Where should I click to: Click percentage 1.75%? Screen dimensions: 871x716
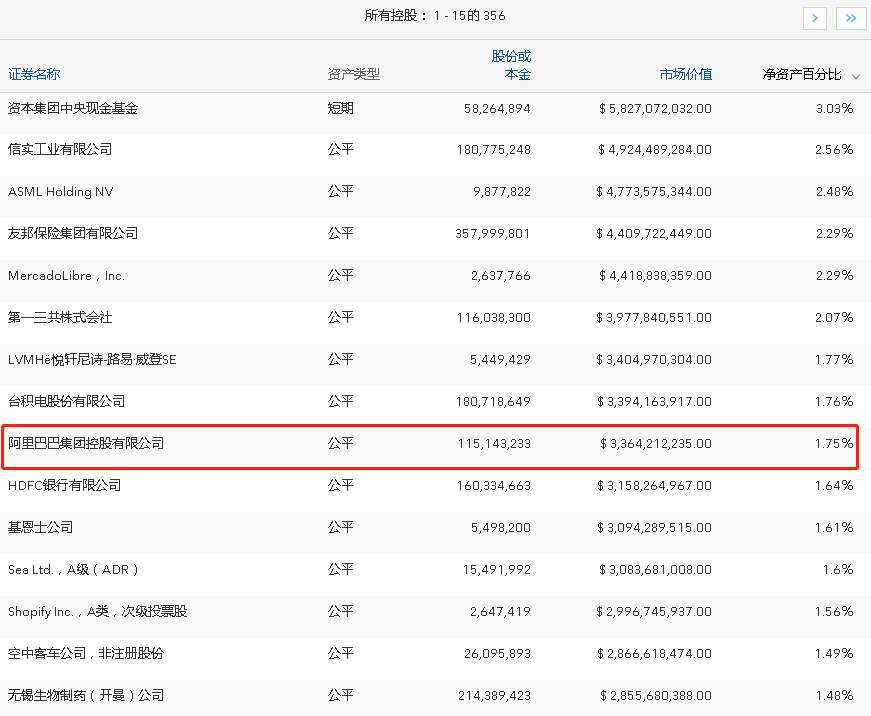coord(834,443)
